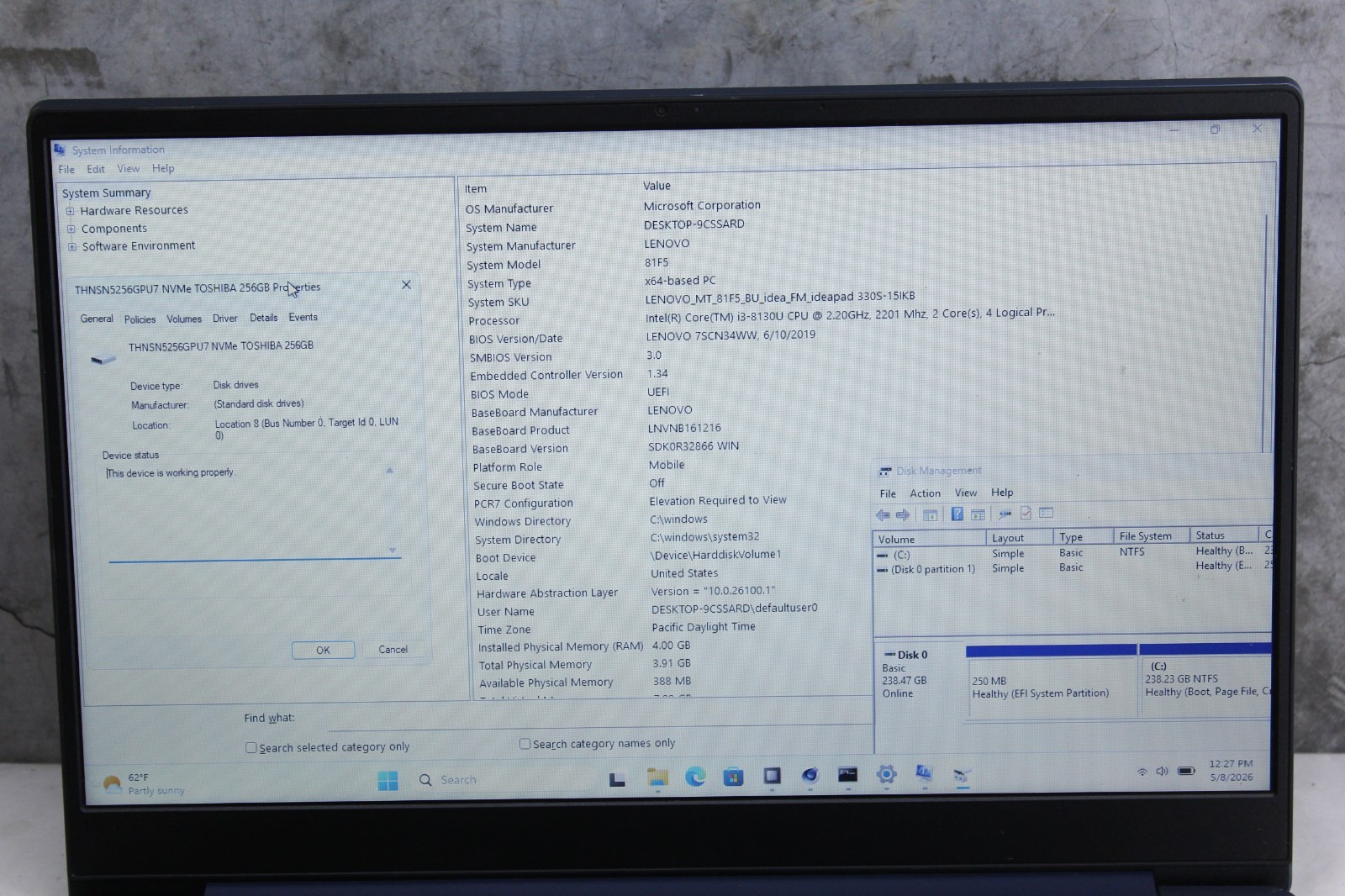Open the Settings gear on the taskbar
The height and width of the screenshot is (896, 1345).
click(x=886, y=774)
